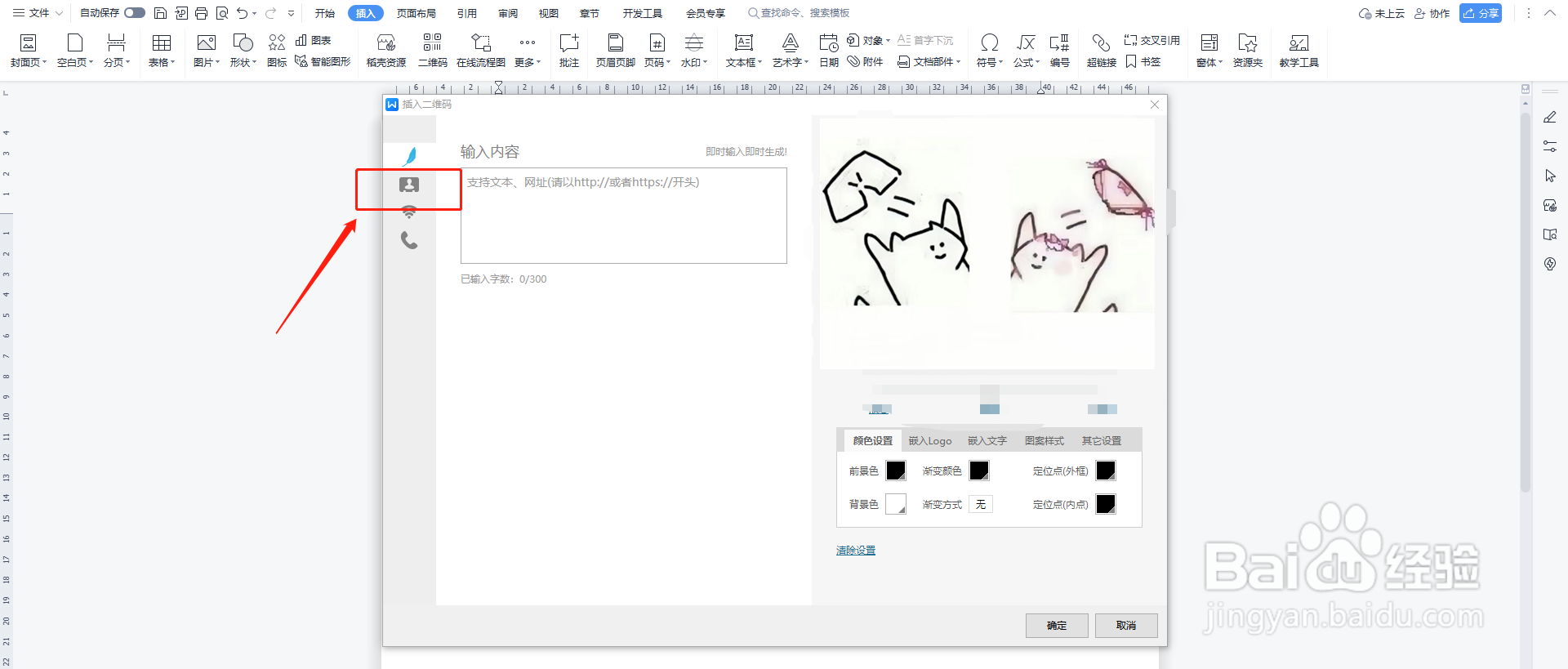Pick the 渐变颜色 gradient color swatch
Screen dimensions: 1568x669
pos(979,471)
